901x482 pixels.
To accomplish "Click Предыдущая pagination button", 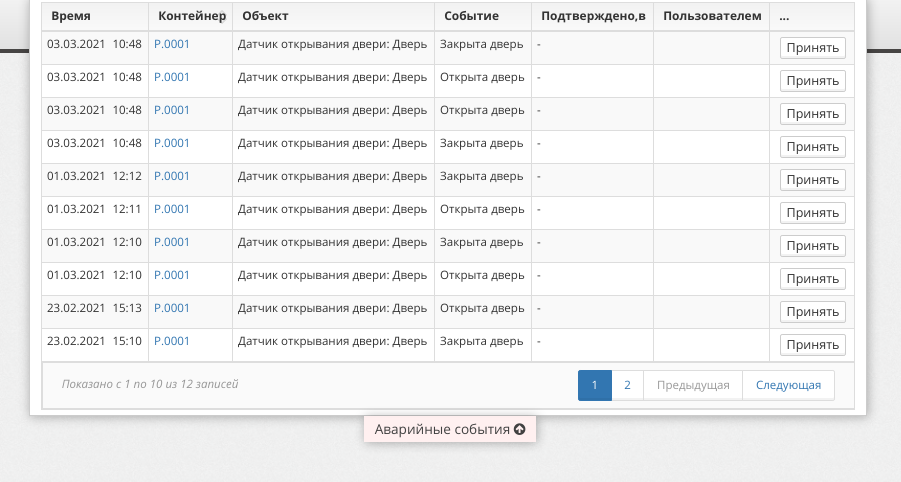I will click(x=692, y=385).
